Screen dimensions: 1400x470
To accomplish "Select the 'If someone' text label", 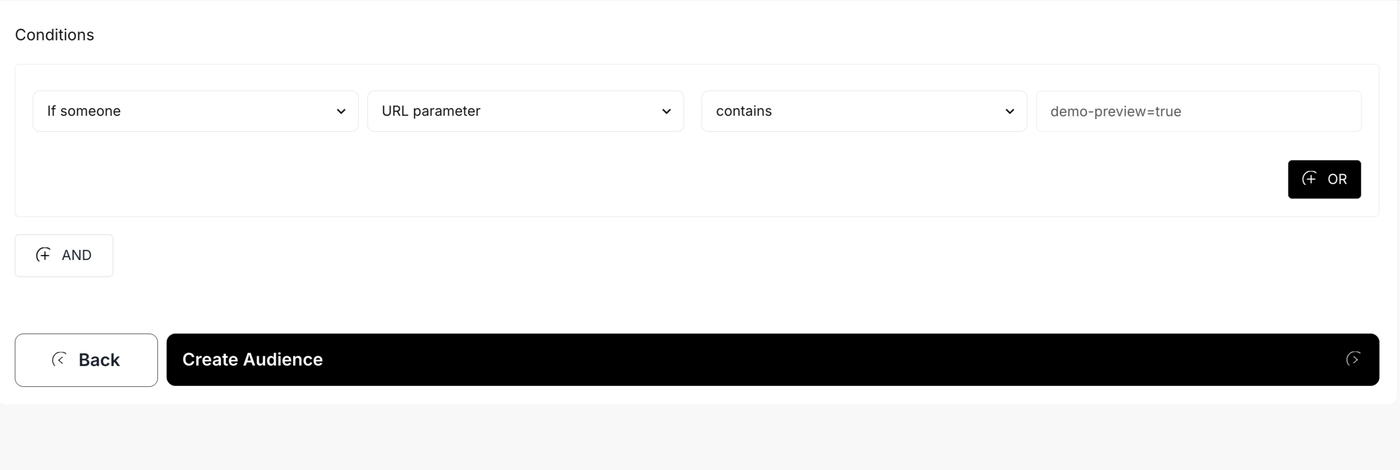I will coord(84,111).
